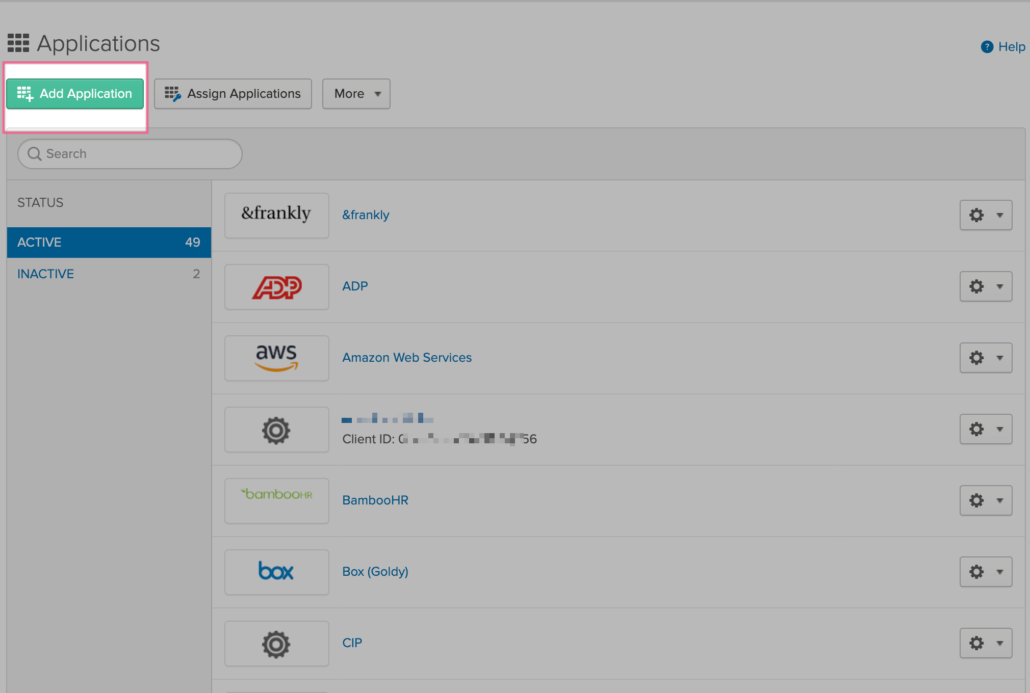
Task: Open Assign Applications
Action: pyautogui.click(x=233, y=93)
